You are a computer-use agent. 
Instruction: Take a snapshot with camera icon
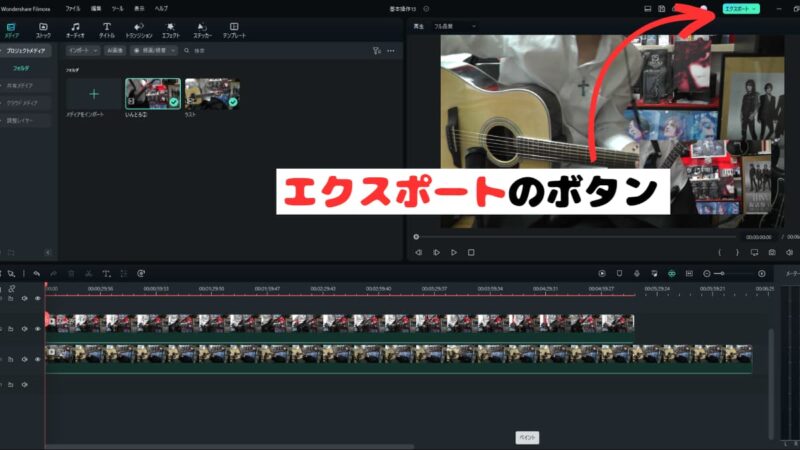click(x=772, y=253)
